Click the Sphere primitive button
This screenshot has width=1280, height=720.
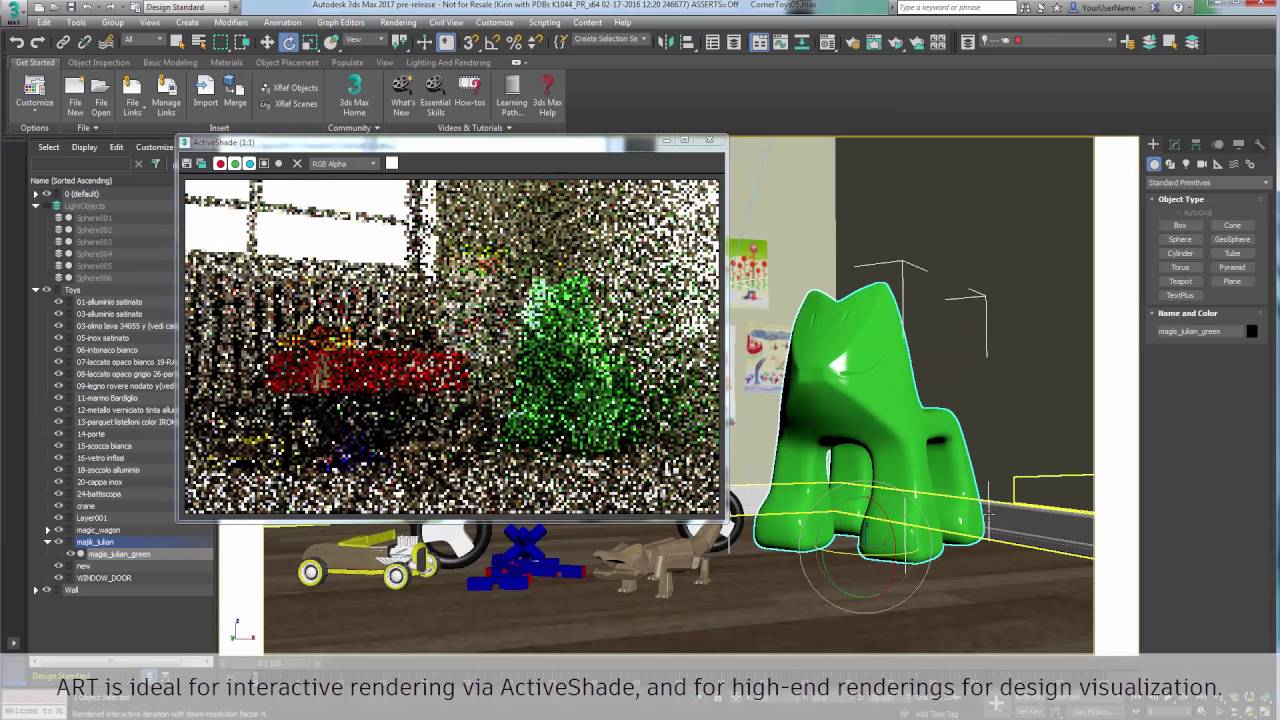(x=1180, y=239)
